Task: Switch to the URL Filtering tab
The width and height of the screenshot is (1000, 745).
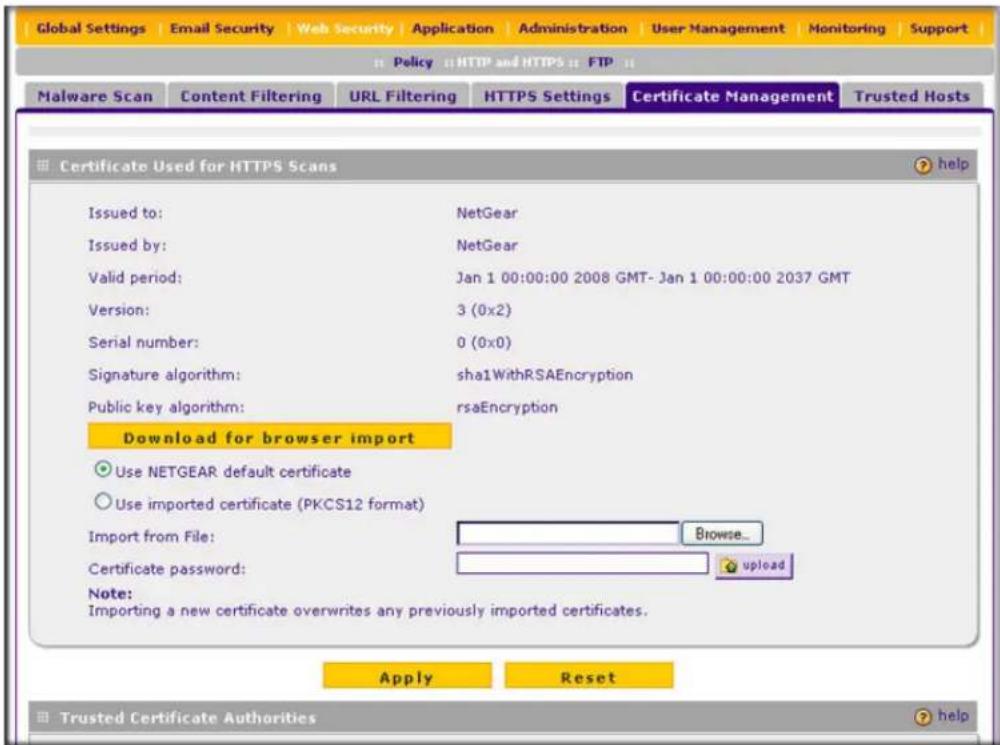Action: click(402, 96)
